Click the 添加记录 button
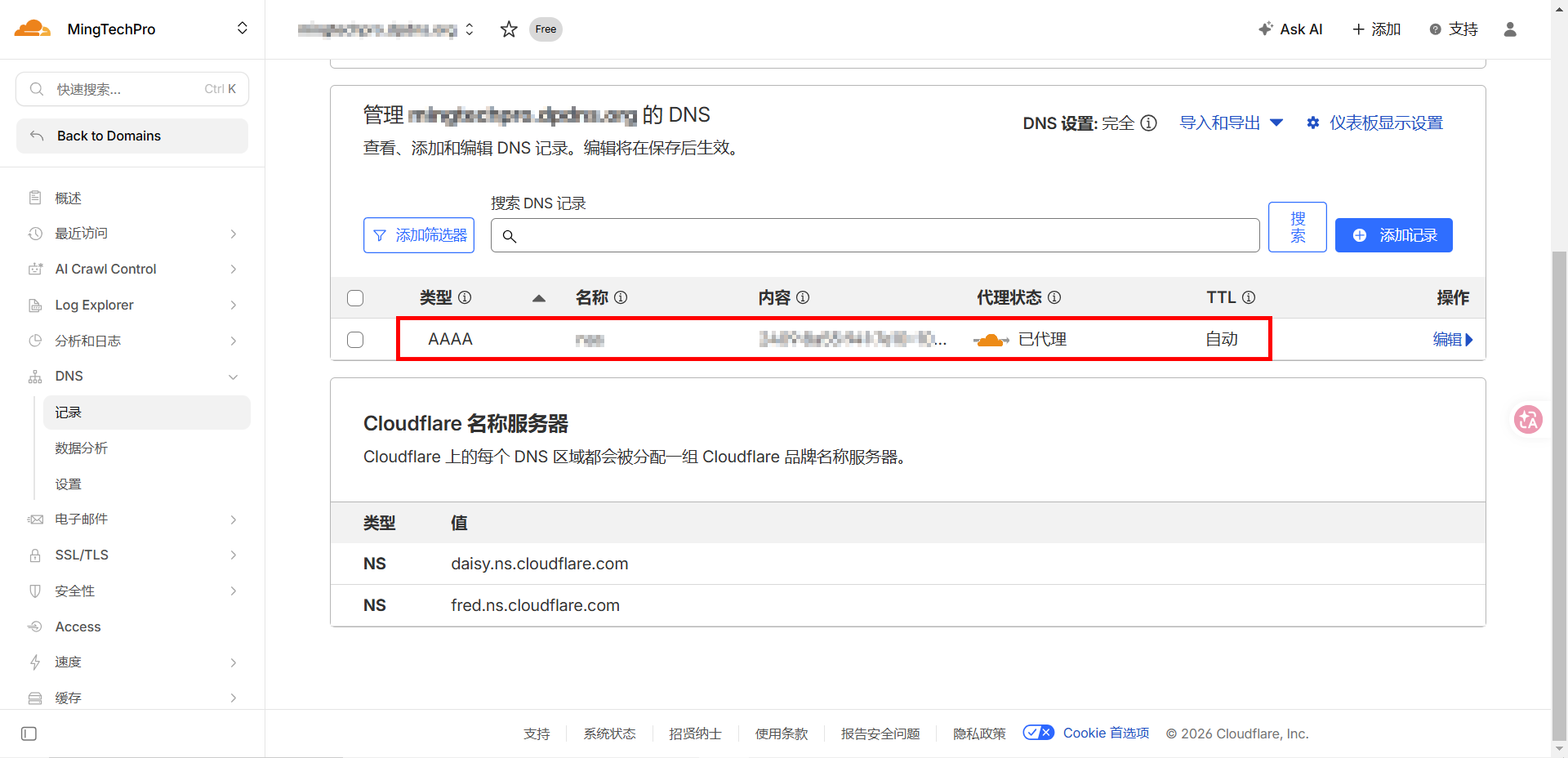 coord(1393,235)
